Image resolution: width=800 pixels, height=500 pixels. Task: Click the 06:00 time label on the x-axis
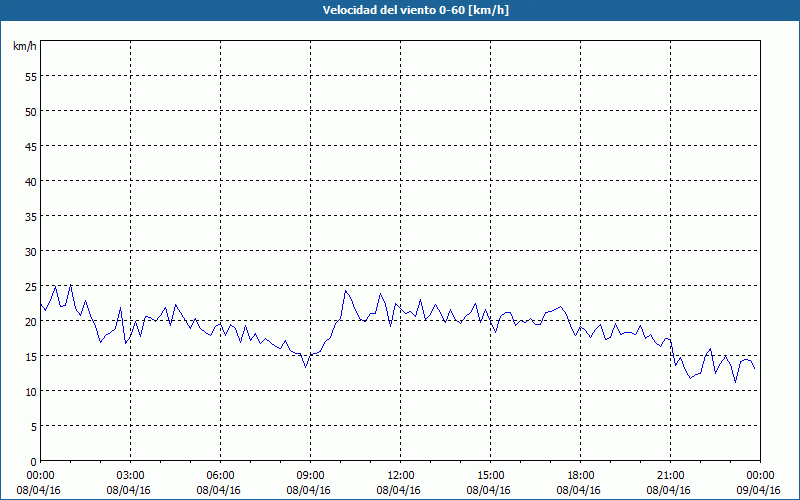click(220, 476)
